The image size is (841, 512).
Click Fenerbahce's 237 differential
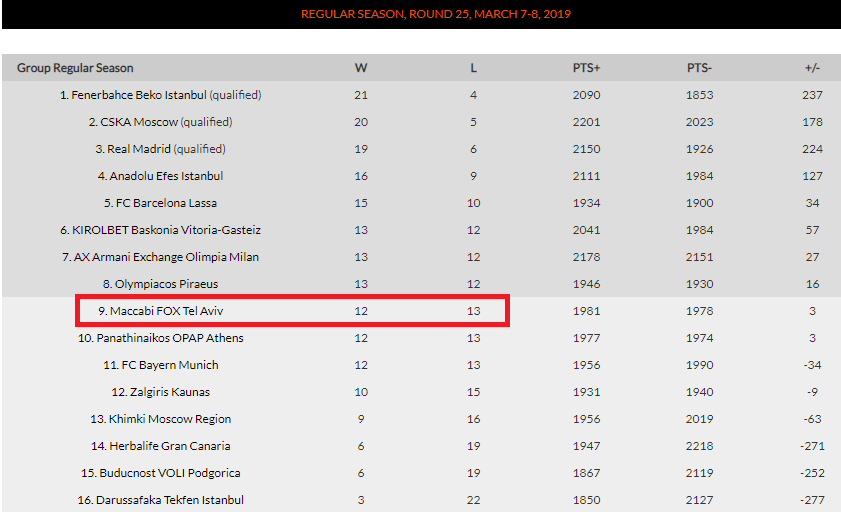[x=813, y=95]
